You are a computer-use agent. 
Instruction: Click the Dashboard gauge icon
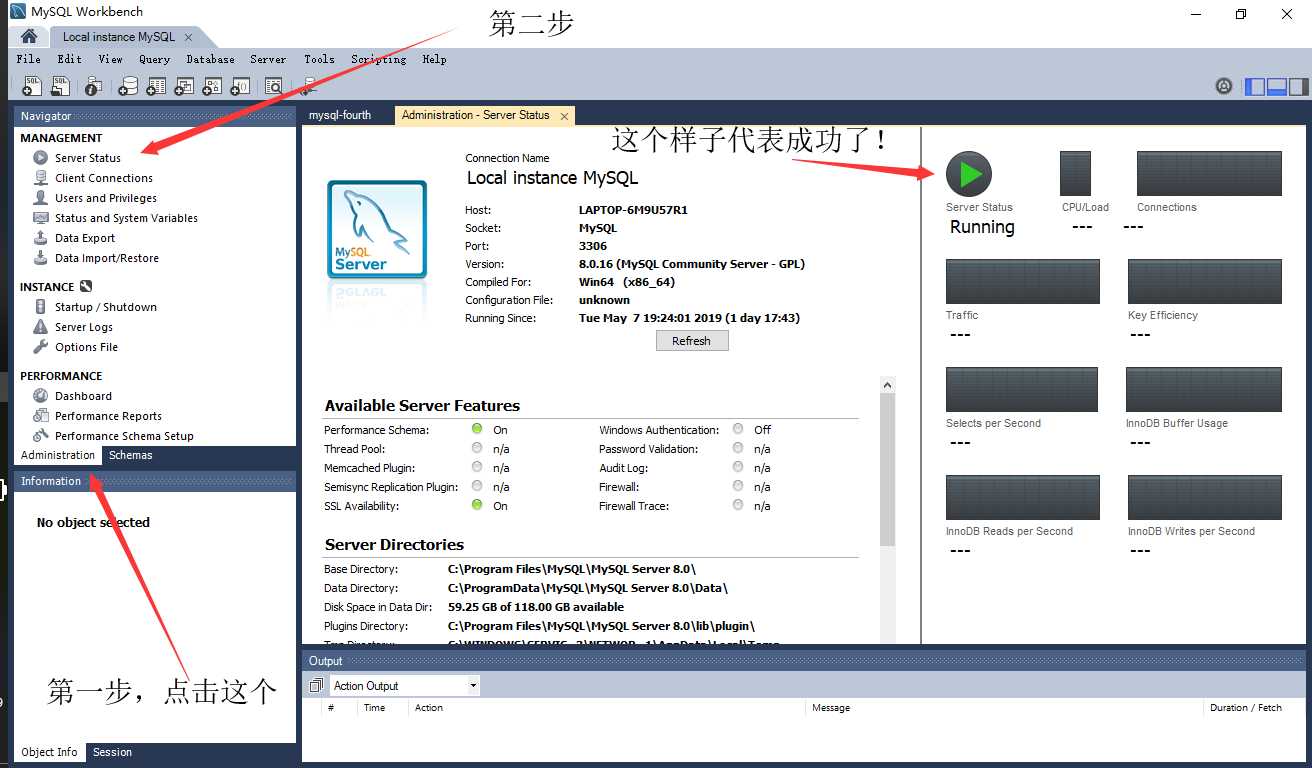point(40,396)
